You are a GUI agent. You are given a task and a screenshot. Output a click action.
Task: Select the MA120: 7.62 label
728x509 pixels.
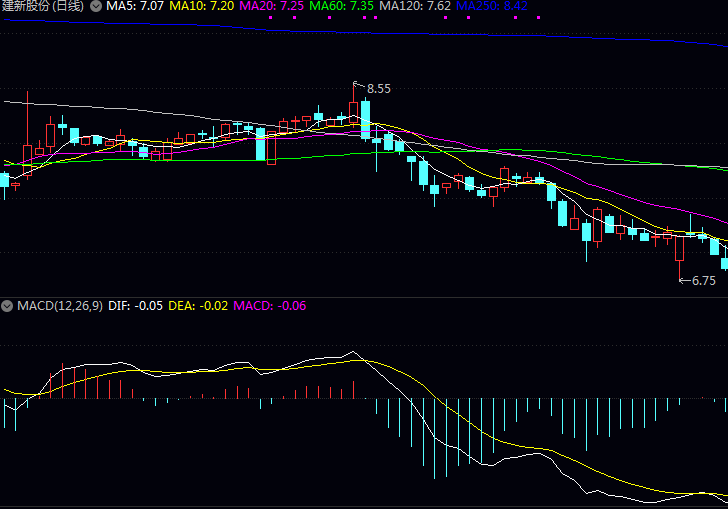[414, 6]
